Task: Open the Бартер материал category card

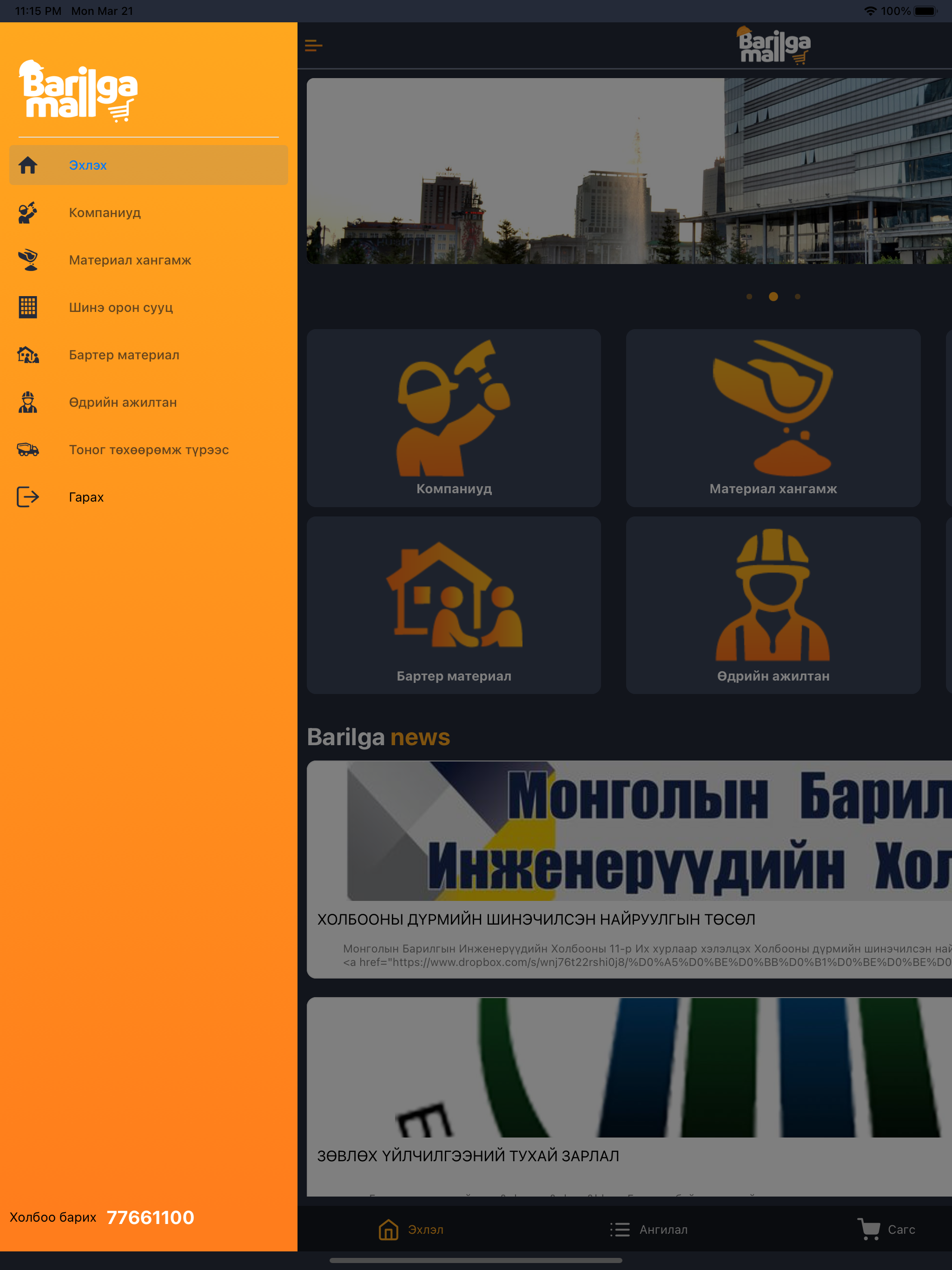Action: 454,605
